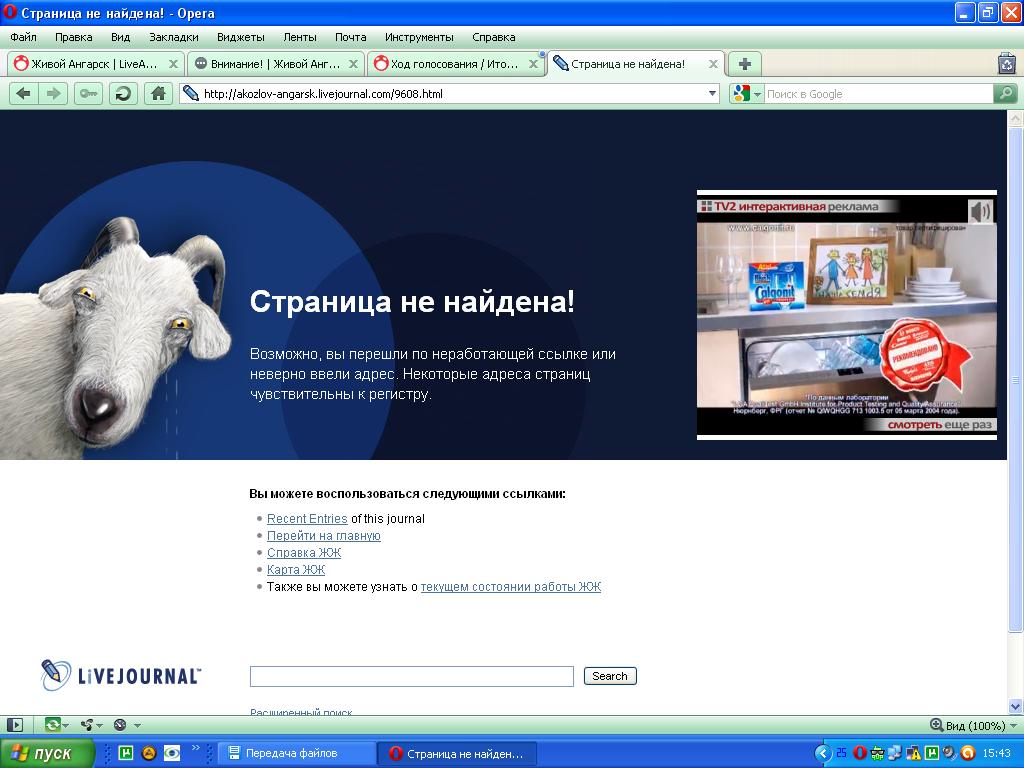Click the Recent Entries link
Screen dimensions: 1024x768
(307, 519)
